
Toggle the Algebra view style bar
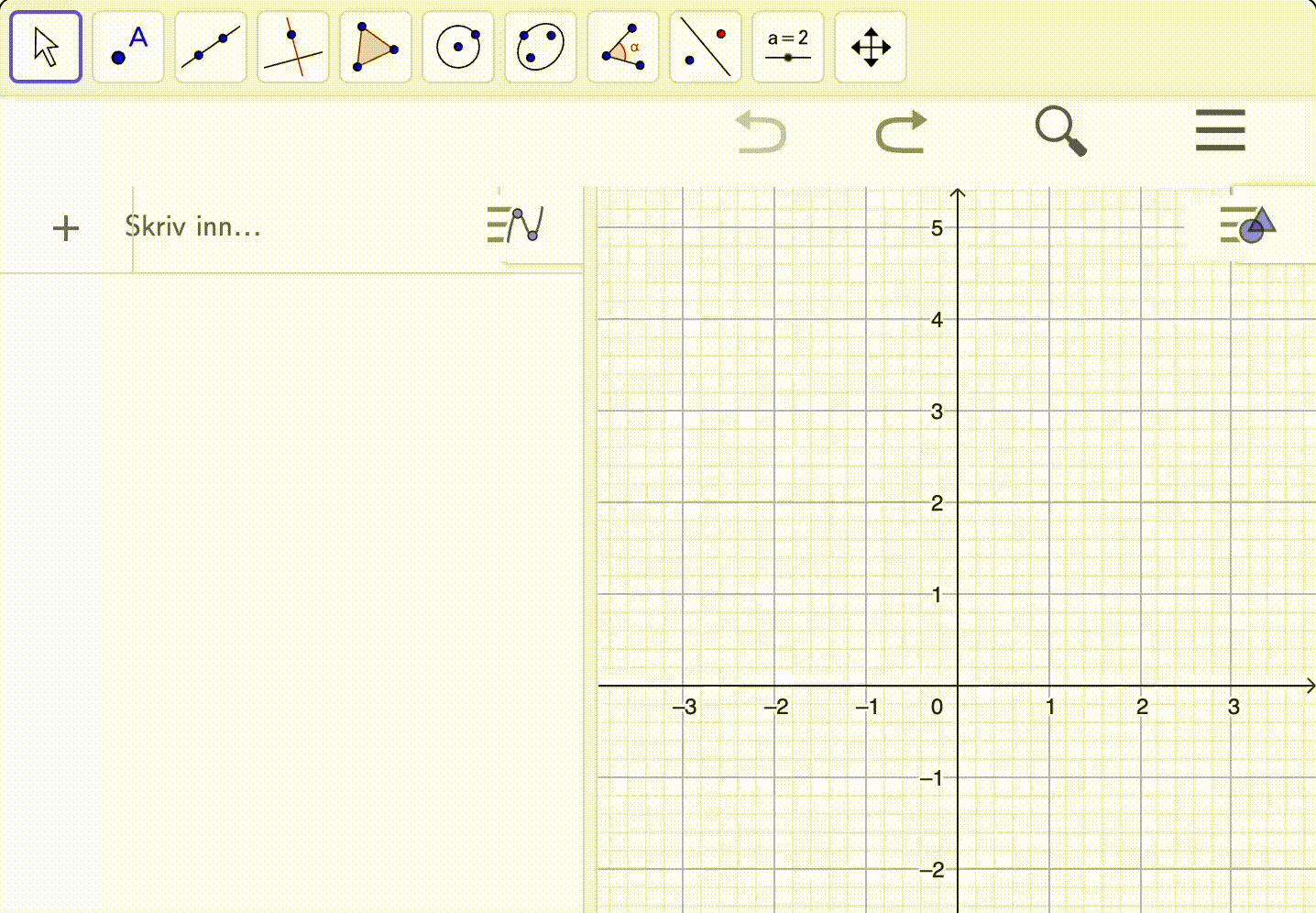point(516,225)
